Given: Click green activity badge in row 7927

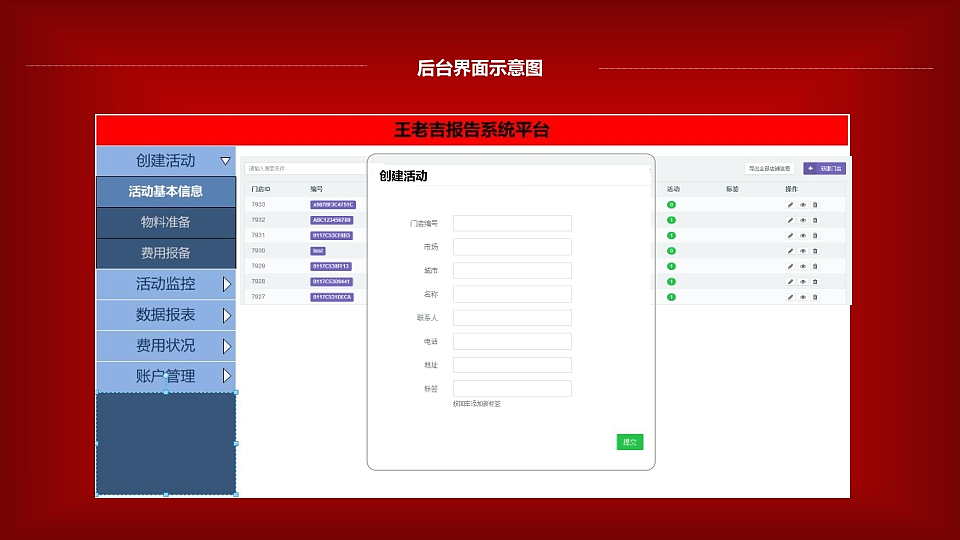Looking at the screenshot, I should tap(672, 297).
